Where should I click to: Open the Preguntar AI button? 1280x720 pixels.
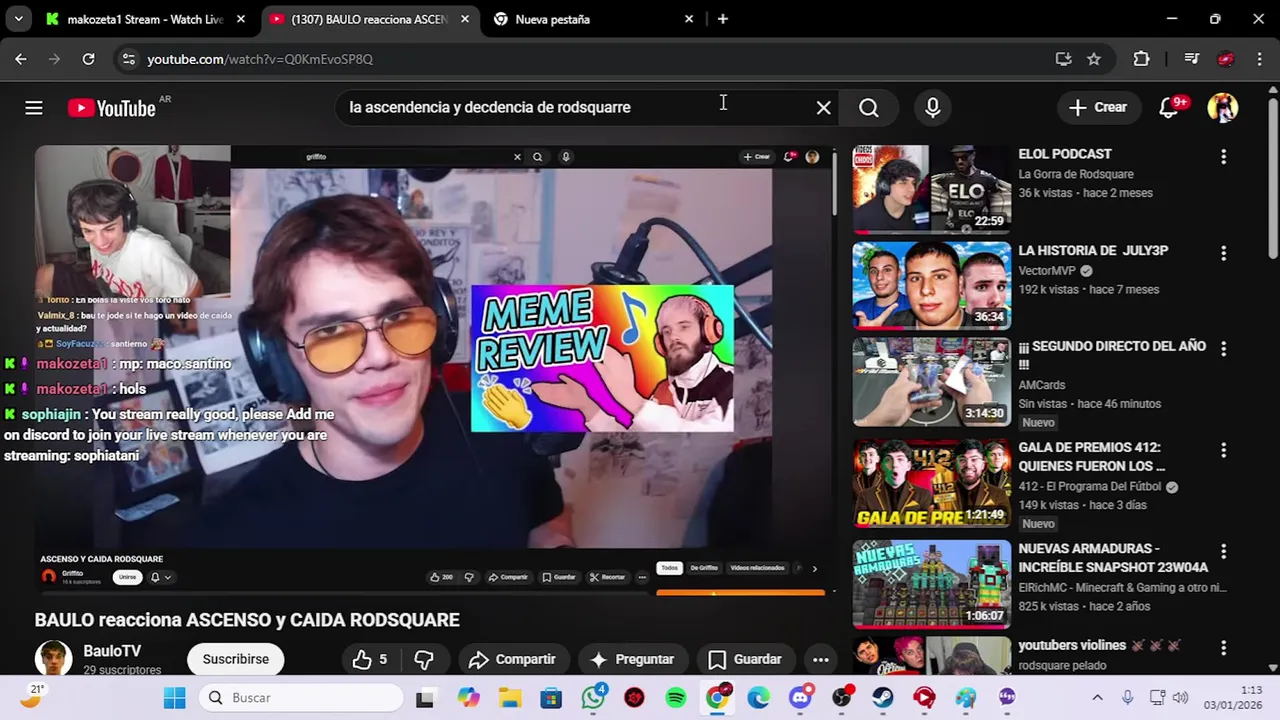[632, 659]
